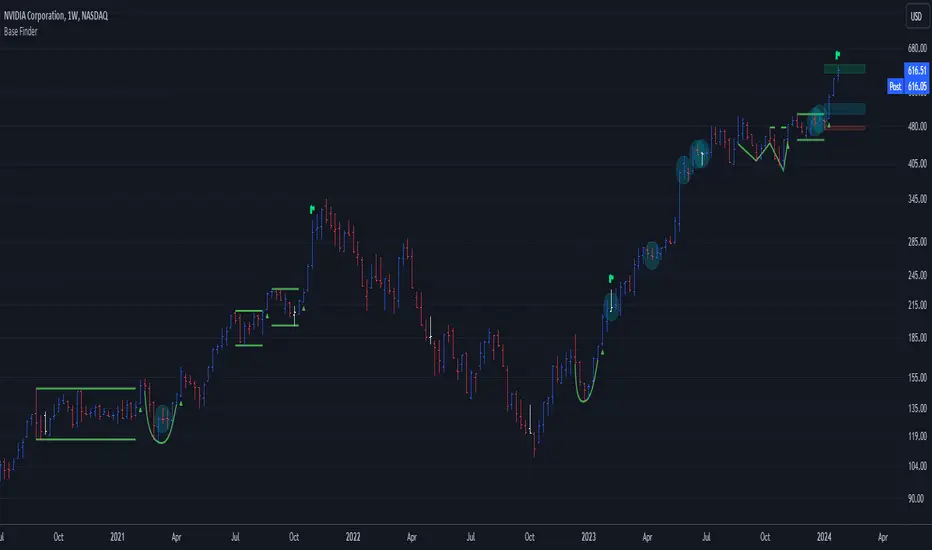Viewport: 932px width, 550px height.
Task: Click the 155.00 price axis label
Action: click(x=917, y=378)
